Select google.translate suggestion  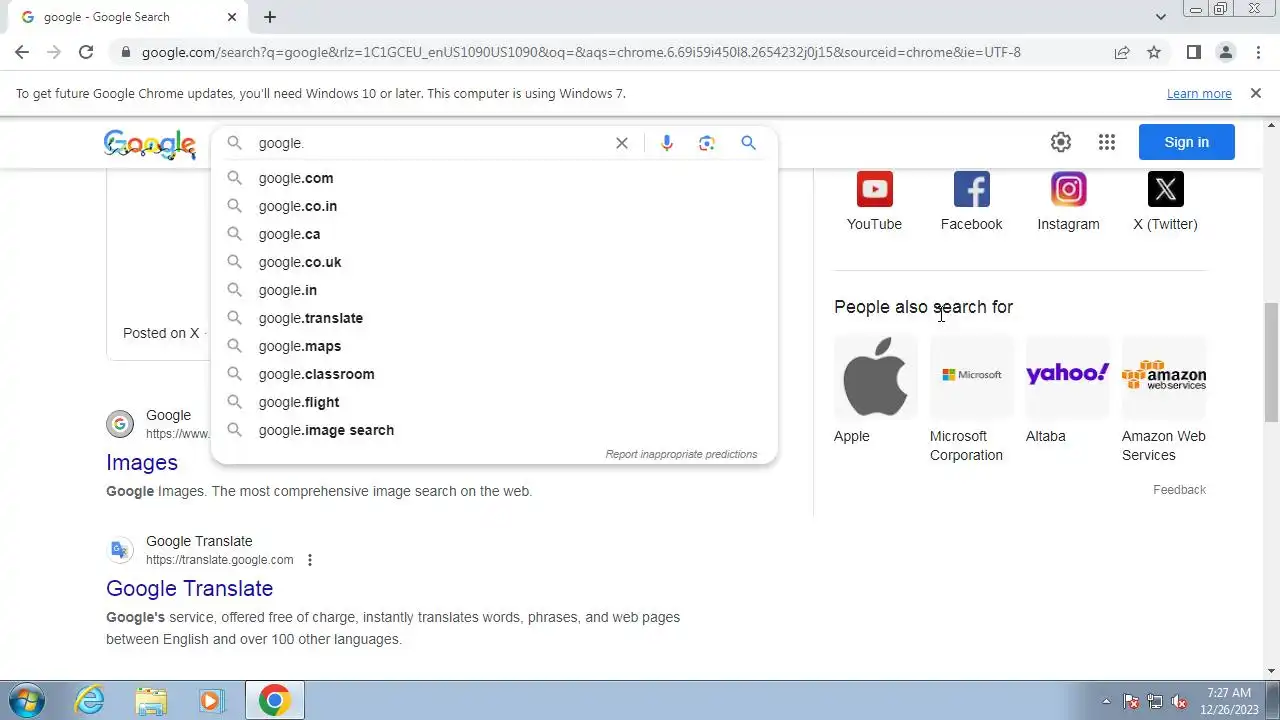click(x=494, y=318)
